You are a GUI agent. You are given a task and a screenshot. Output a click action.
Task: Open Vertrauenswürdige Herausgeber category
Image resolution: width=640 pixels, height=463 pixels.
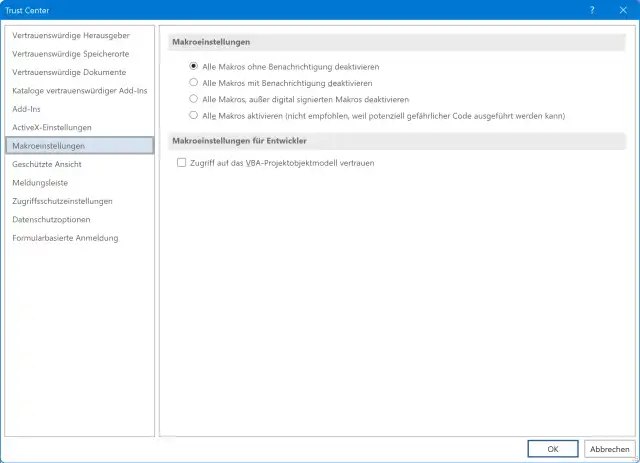68,35
